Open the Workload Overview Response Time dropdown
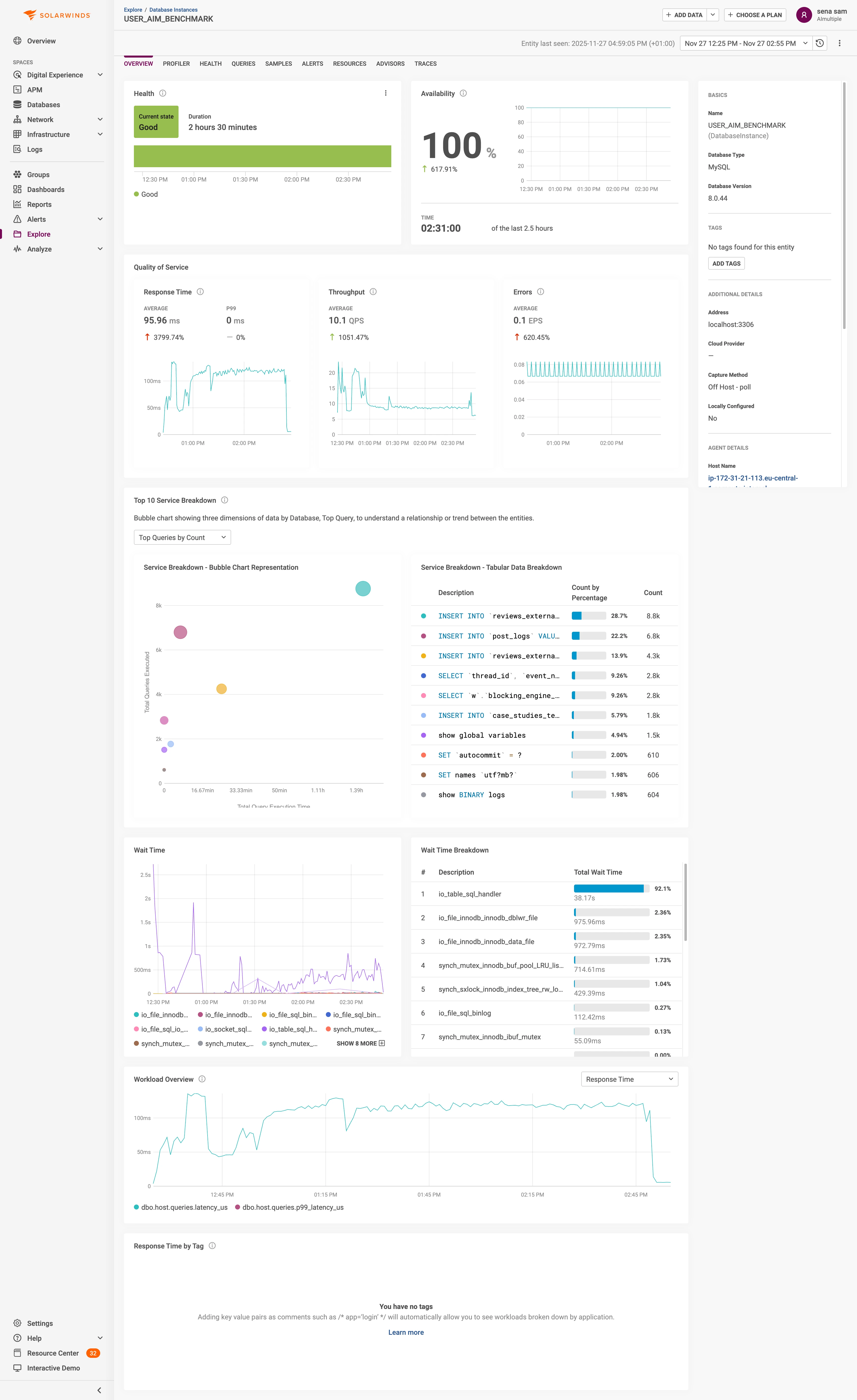This screenshot has height=1400, width=857. (x=629, y=1079)
